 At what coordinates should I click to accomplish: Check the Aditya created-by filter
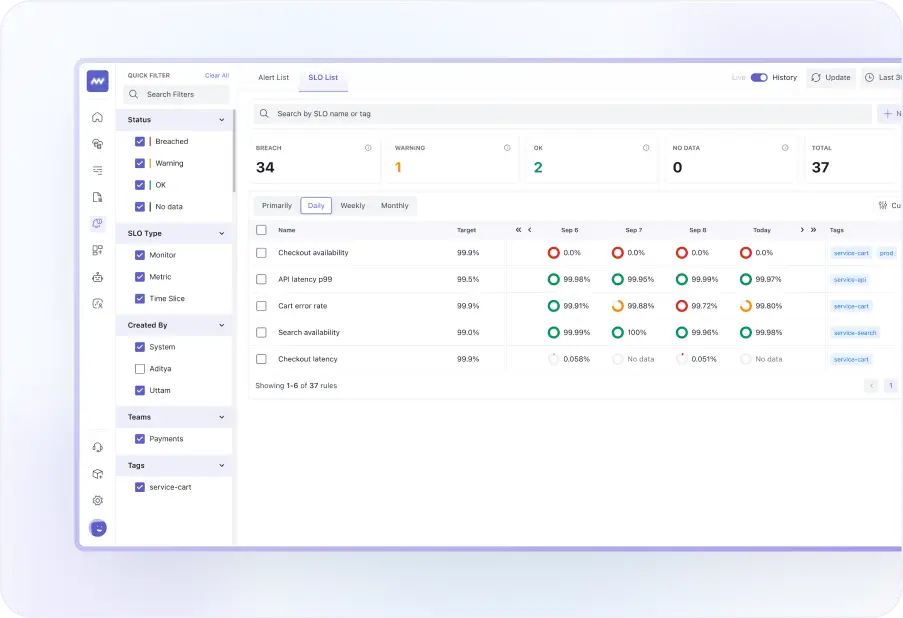pos(140,369)
